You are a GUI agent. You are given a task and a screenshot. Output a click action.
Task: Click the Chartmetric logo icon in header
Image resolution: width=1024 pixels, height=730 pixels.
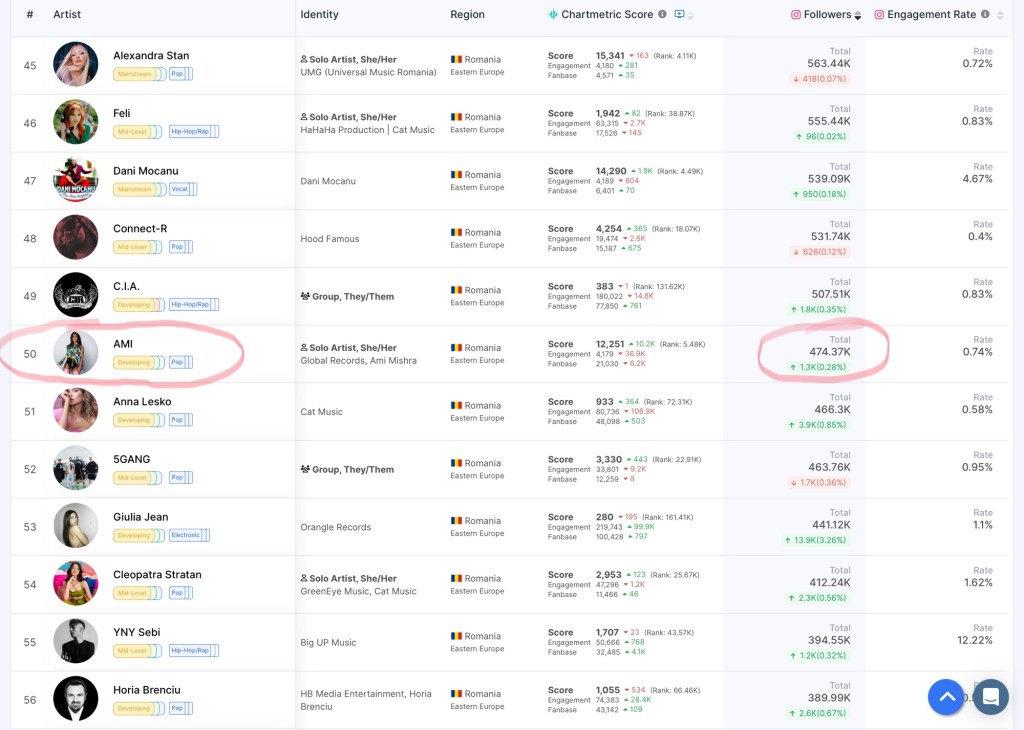553,15
